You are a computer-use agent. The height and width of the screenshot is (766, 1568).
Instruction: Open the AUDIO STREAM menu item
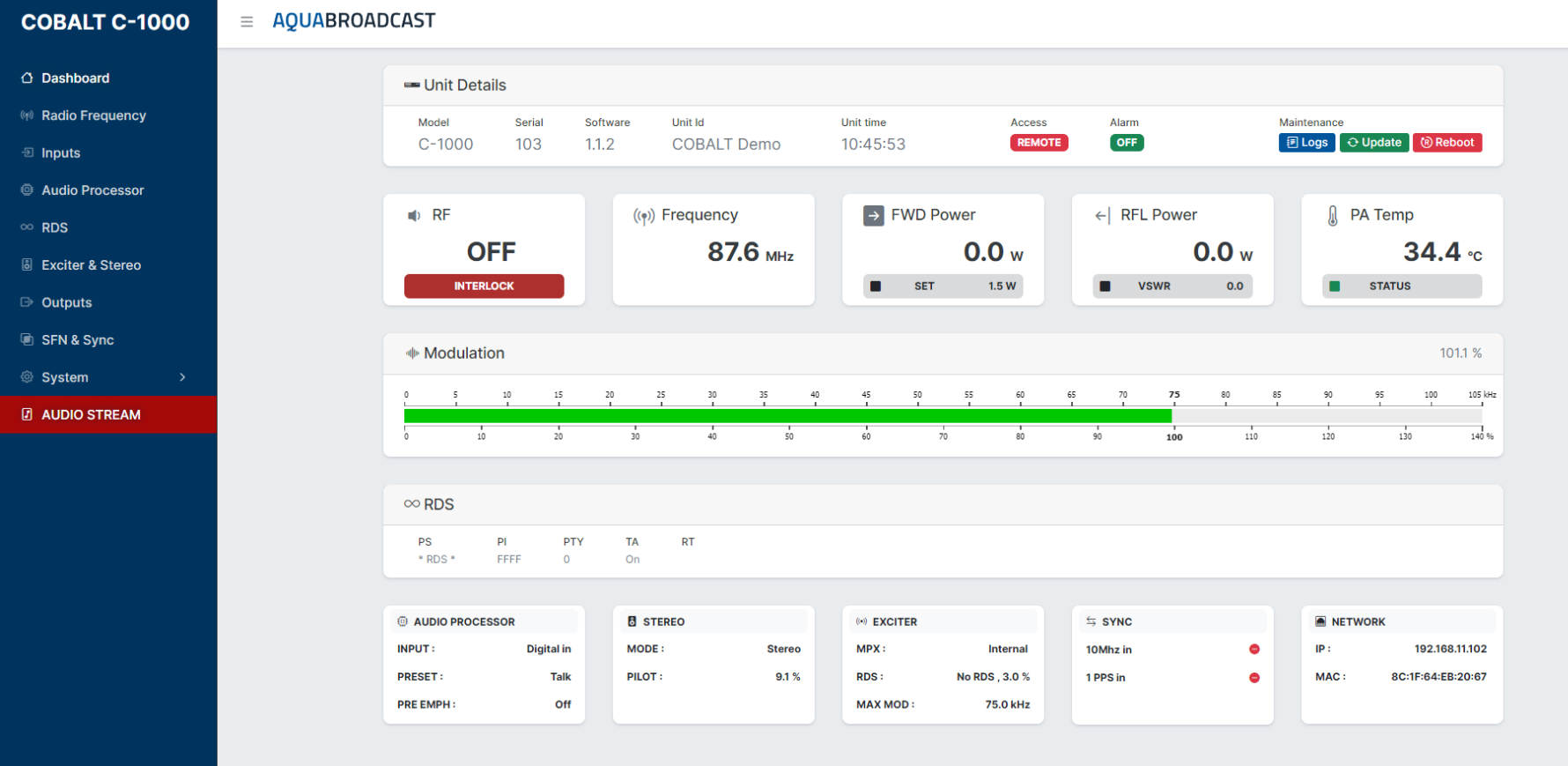tap(108, 414)
